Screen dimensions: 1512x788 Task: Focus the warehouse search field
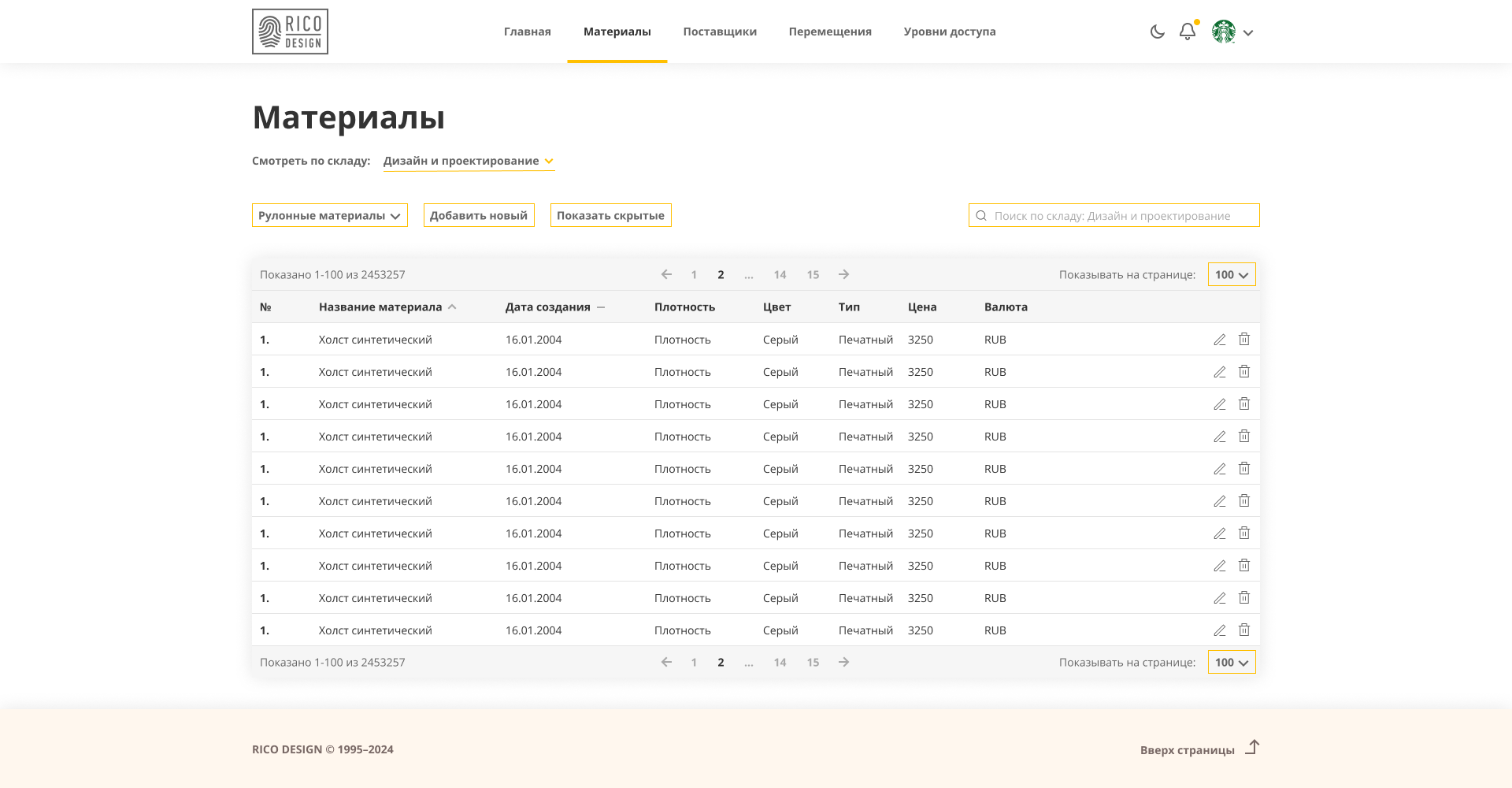(1114, 215)
